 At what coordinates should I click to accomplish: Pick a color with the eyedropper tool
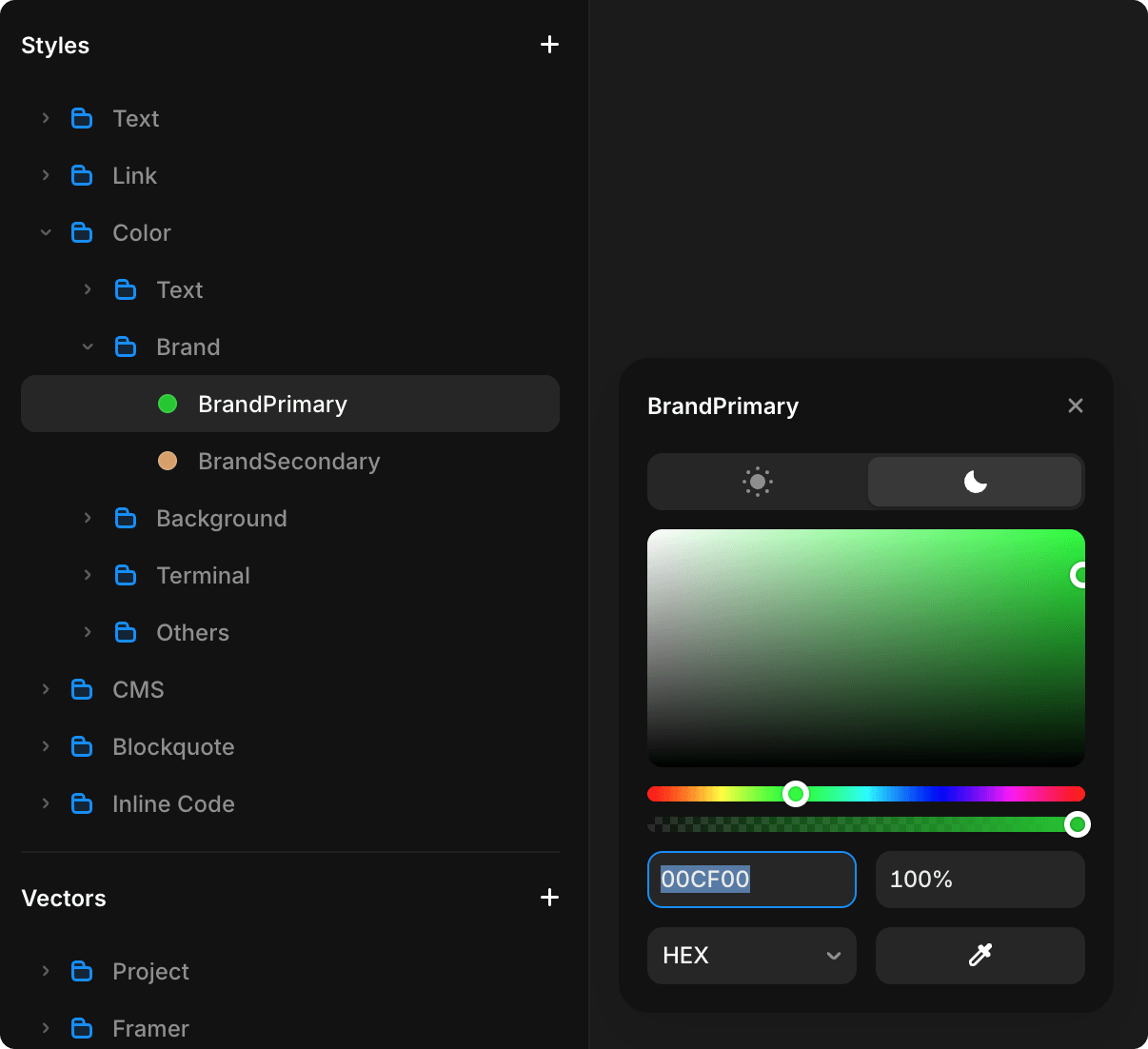pyautogui.click(x=980, y=956)
